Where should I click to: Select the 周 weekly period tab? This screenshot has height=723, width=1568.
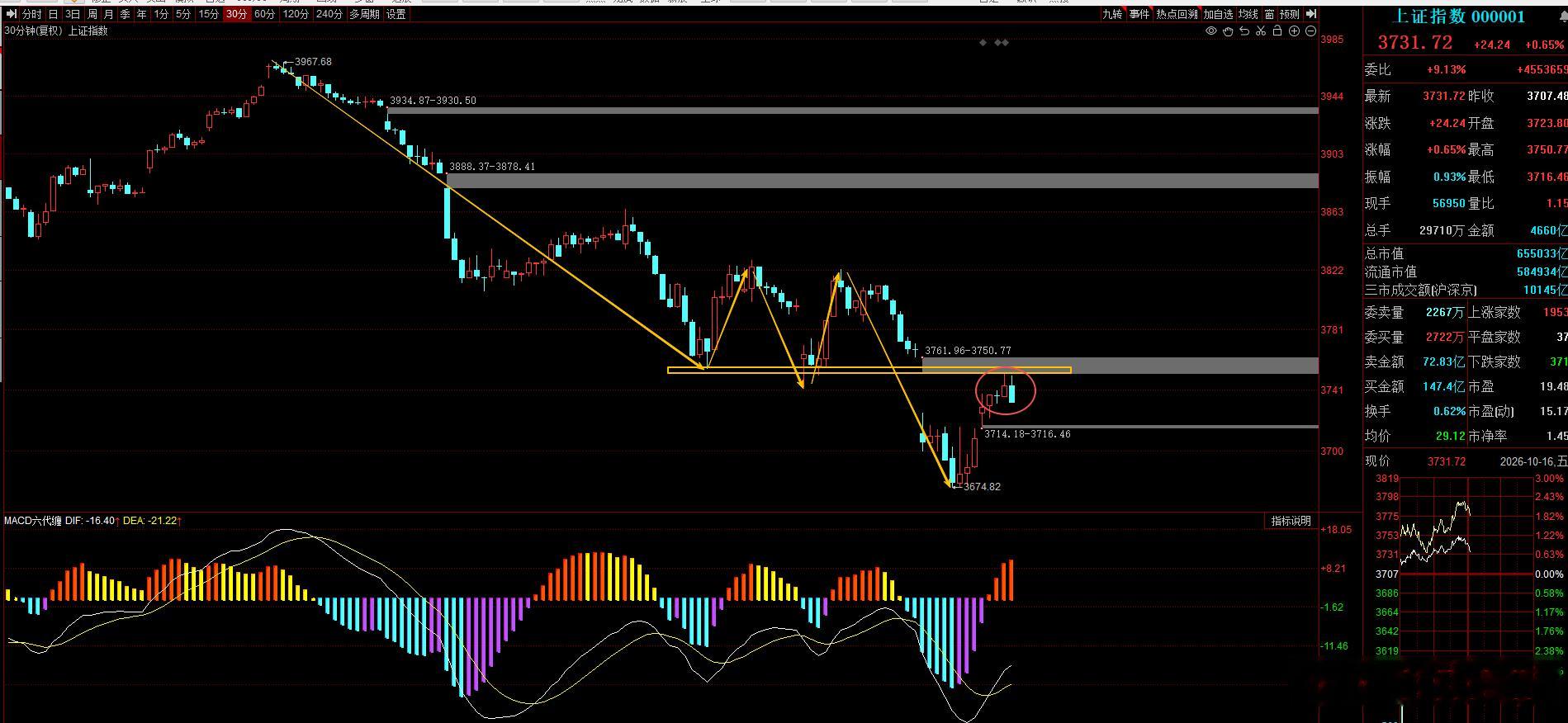(92, 14)
